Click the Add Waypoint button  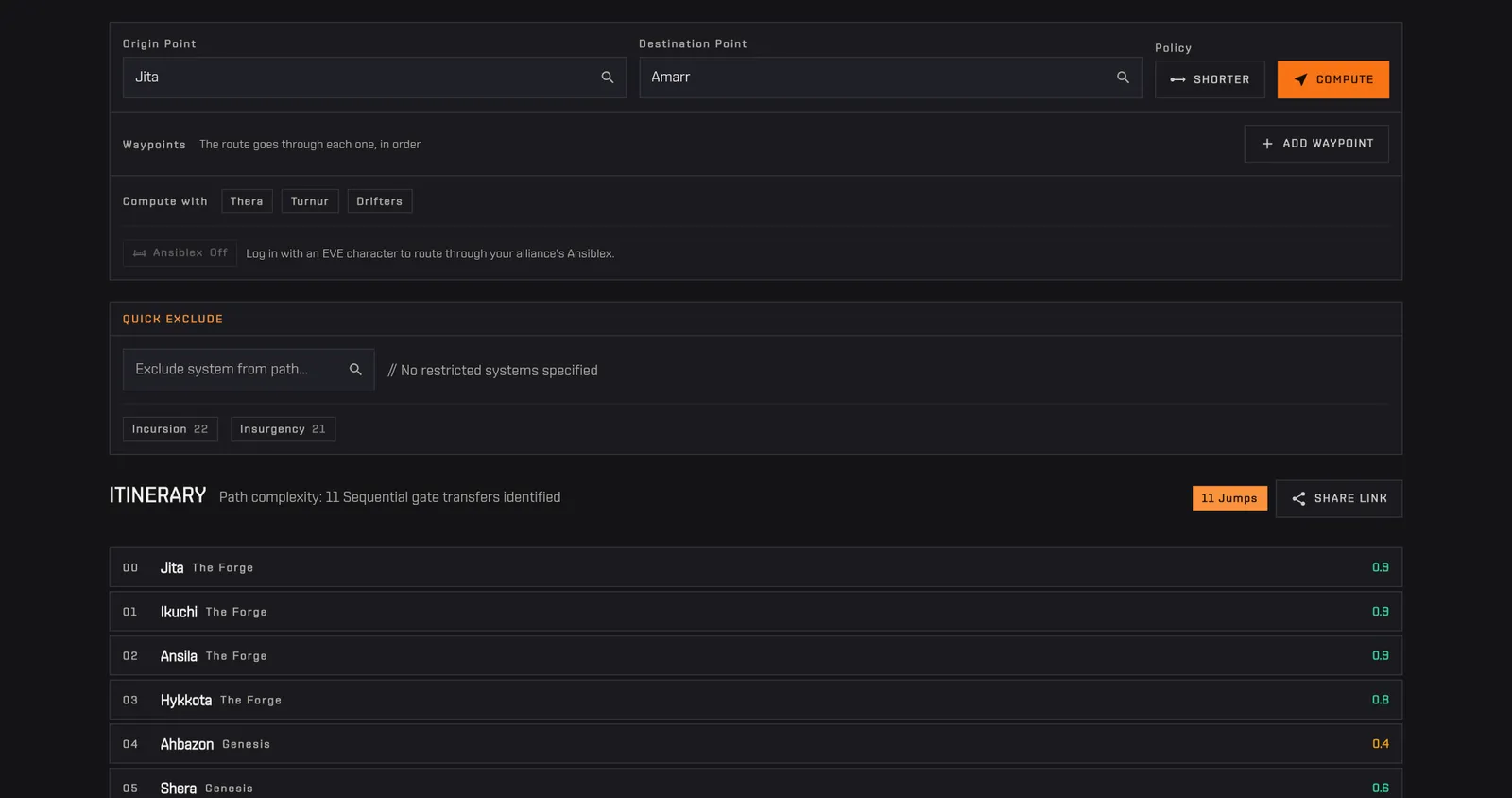(x=1316, y=144)
